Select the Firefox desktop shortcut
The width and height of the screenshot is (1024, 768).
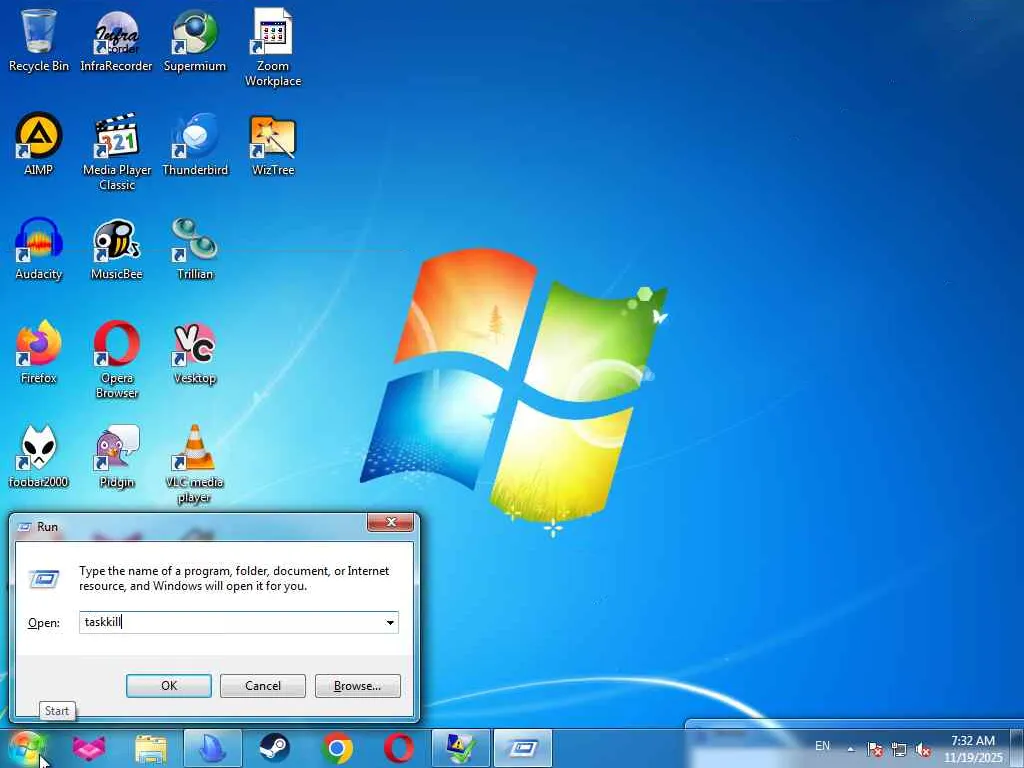pos(39,353)
